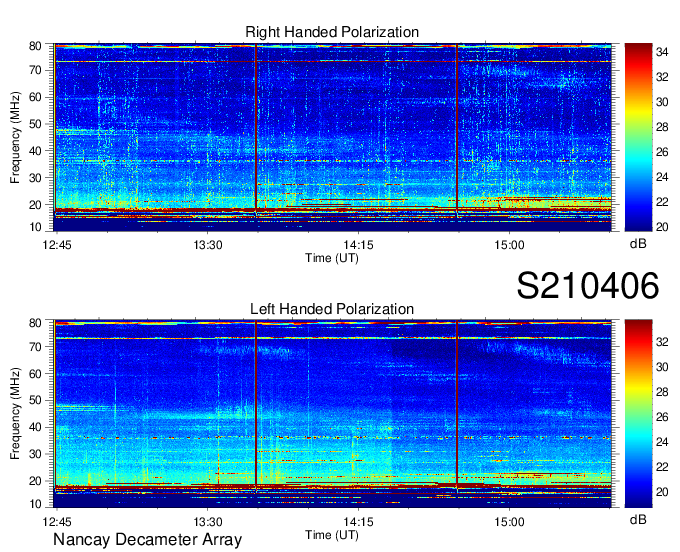Click the 14:15 tick label on bottom plot

point(359,522)
